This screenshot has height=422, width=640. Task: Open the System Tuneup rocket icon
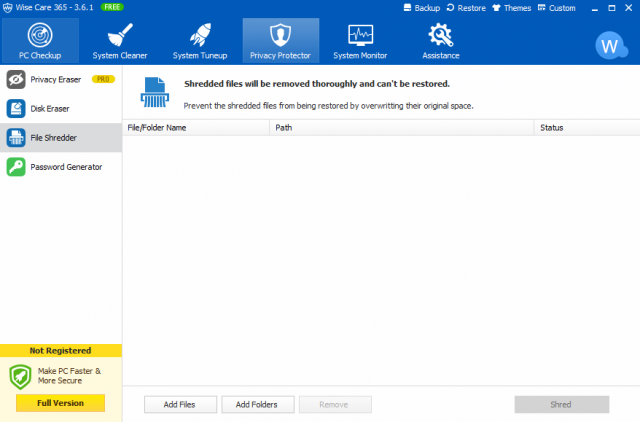coord(200,35)
